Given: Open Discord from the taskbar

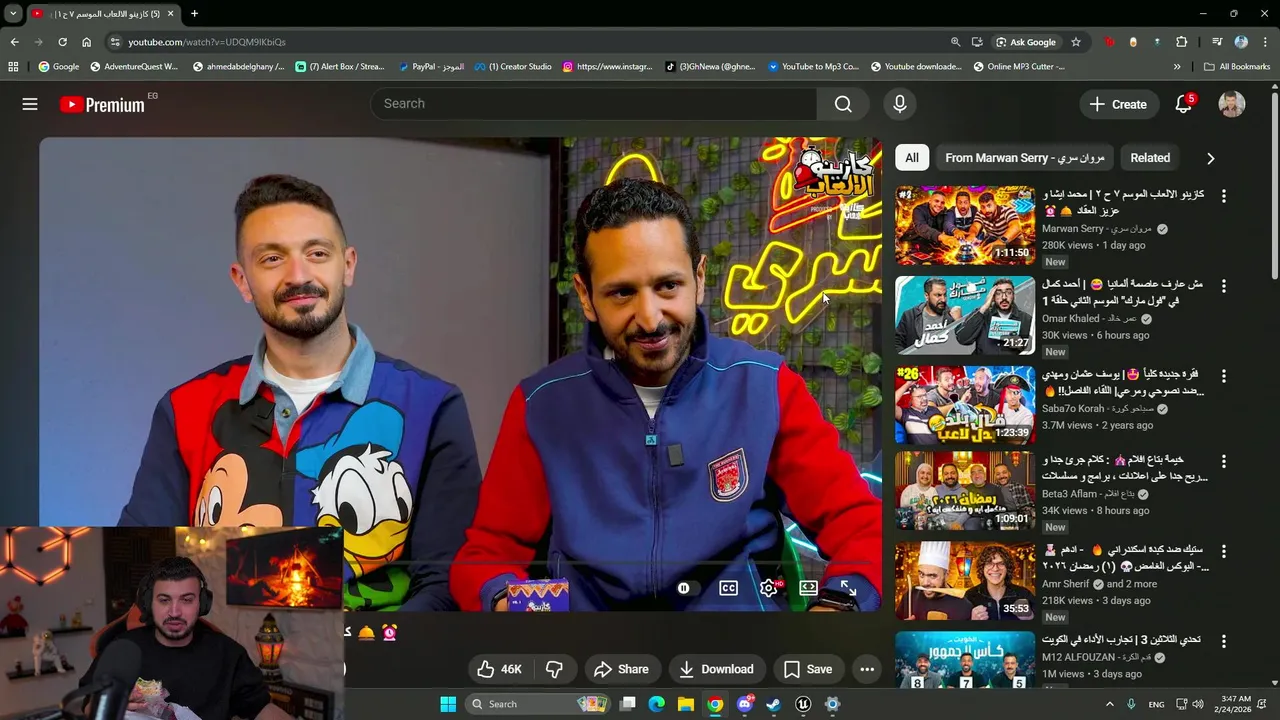Looking at the screenshot, I should click(x=744, y=704).
